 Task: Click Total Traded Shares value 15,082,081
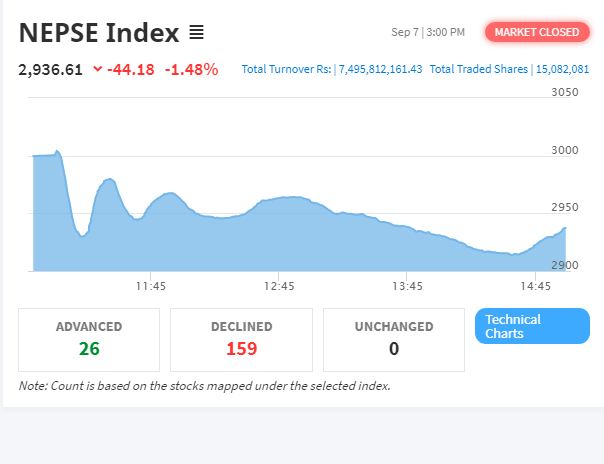pyautogui.click(x=562, y=69)
